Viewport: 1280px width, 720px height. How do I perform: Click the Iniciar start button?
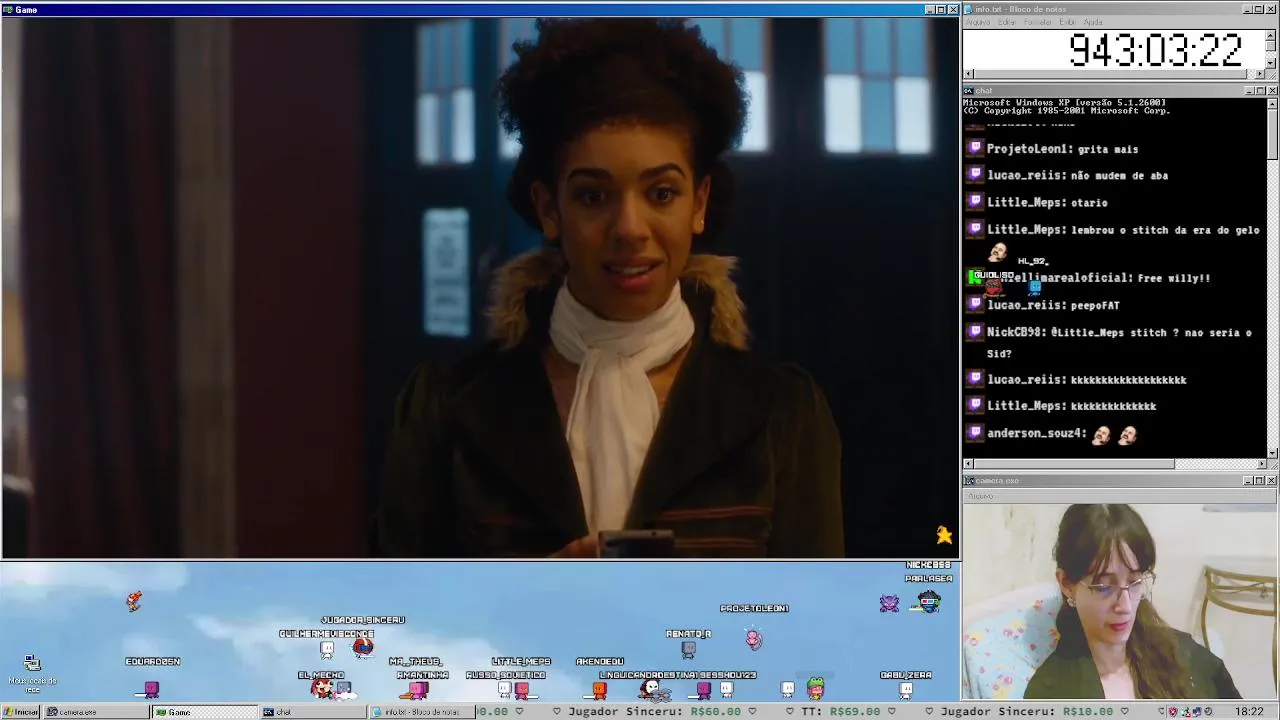[x=21, y=712]
